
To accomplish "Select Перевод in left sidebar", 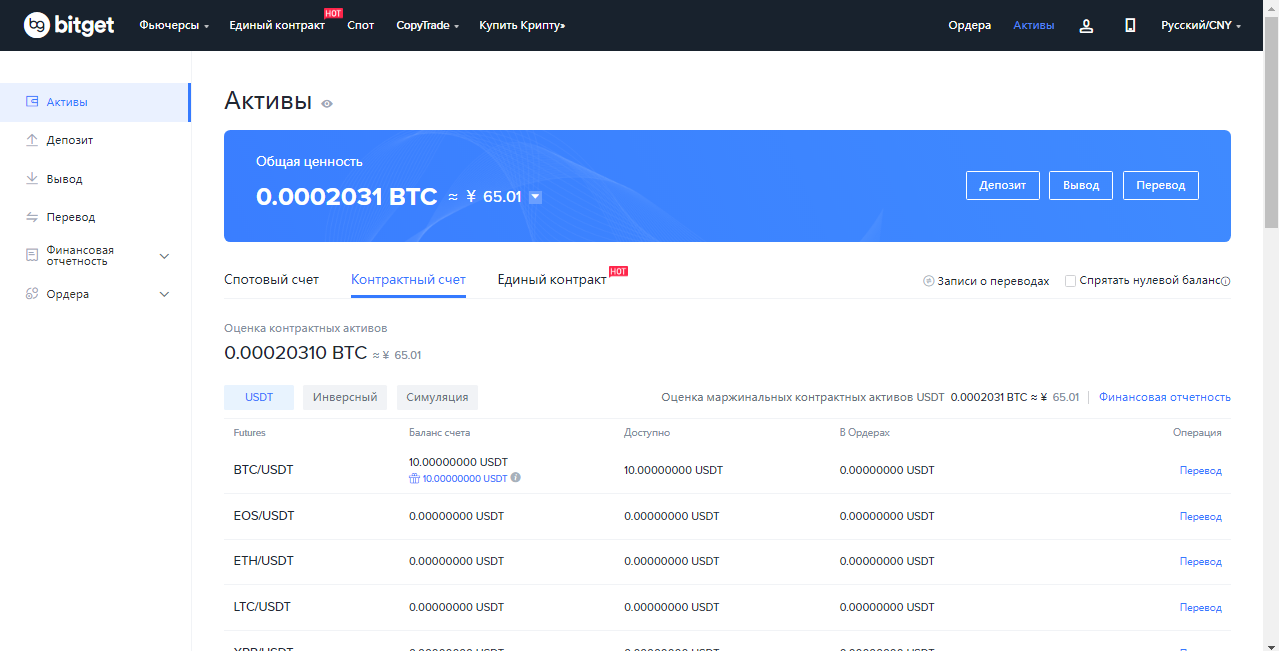I will coord(71,217).
